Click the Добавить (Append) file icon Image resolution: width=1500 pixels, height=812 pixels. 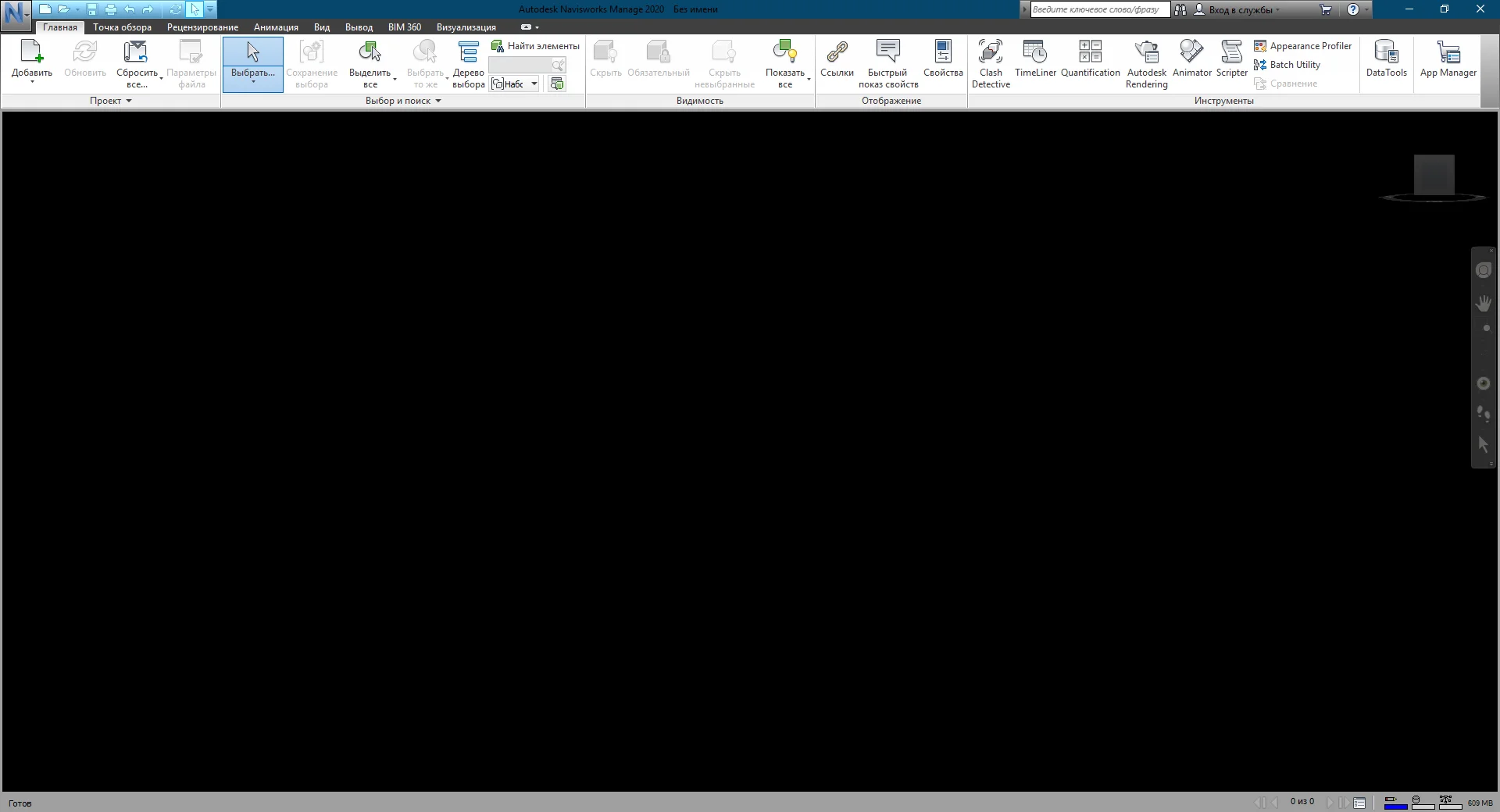32,53
